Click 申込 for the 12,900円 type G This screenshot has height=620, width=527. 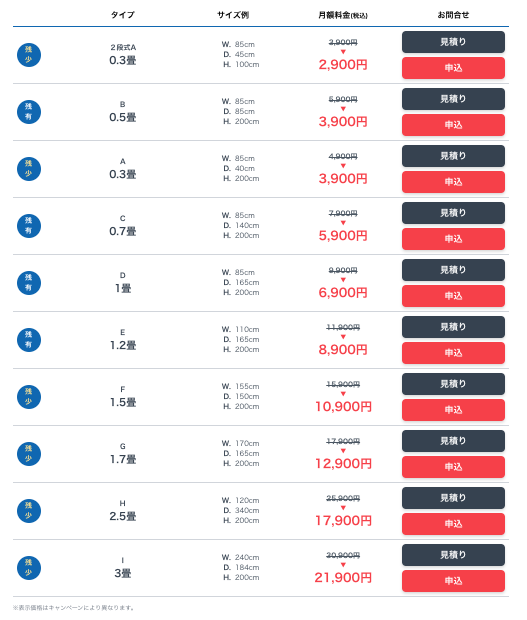(453, 467)
